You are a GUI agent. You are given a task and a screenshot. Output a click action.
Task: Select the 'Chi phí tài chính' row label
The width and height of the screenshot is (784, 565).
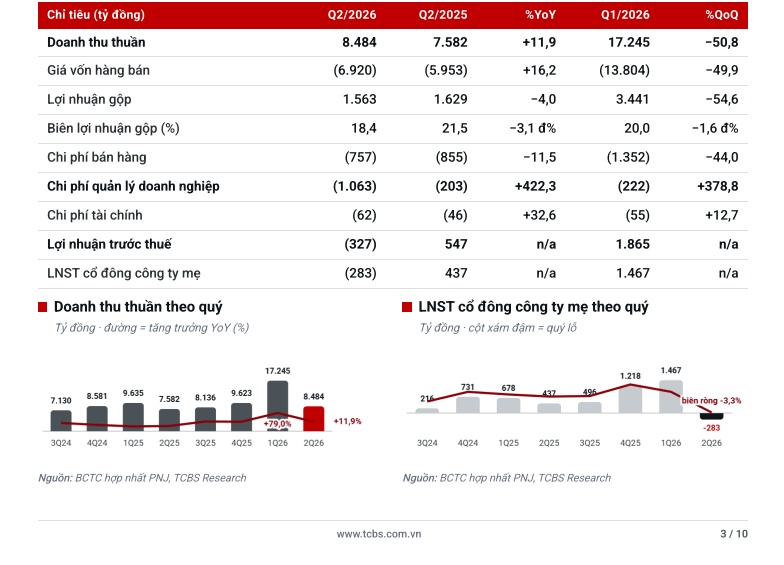[94, 216]
